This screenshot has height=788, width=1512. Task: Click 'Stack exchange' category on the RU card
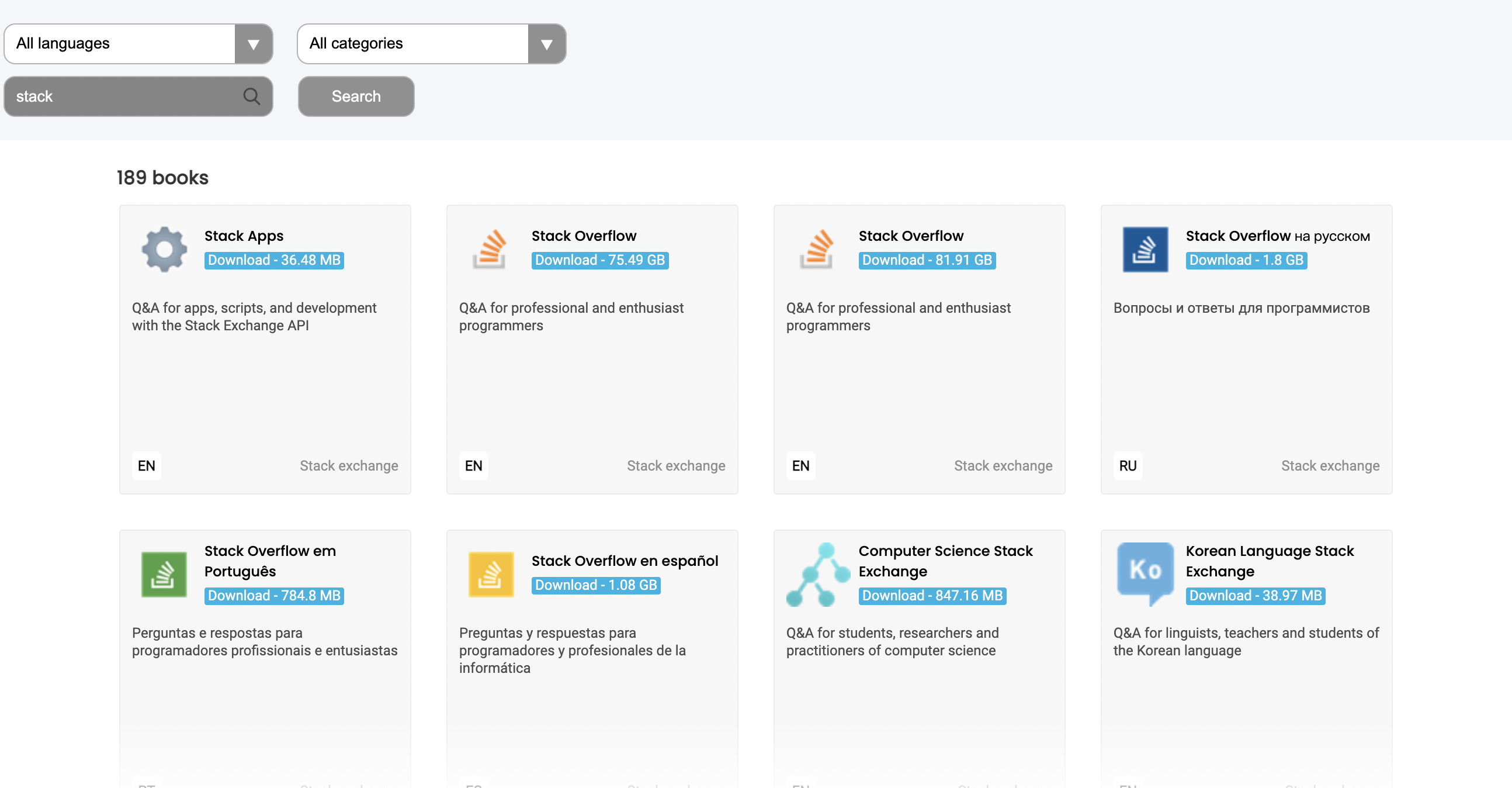1330,466
